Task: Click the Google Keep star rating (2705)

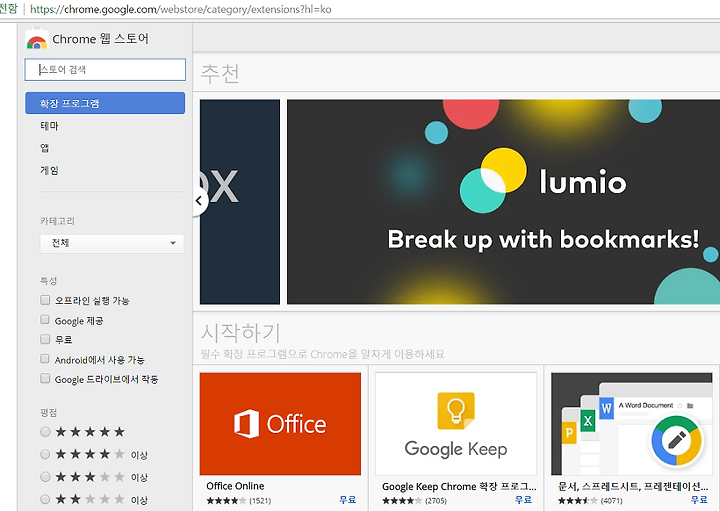Action: click(x=414, y=500)
